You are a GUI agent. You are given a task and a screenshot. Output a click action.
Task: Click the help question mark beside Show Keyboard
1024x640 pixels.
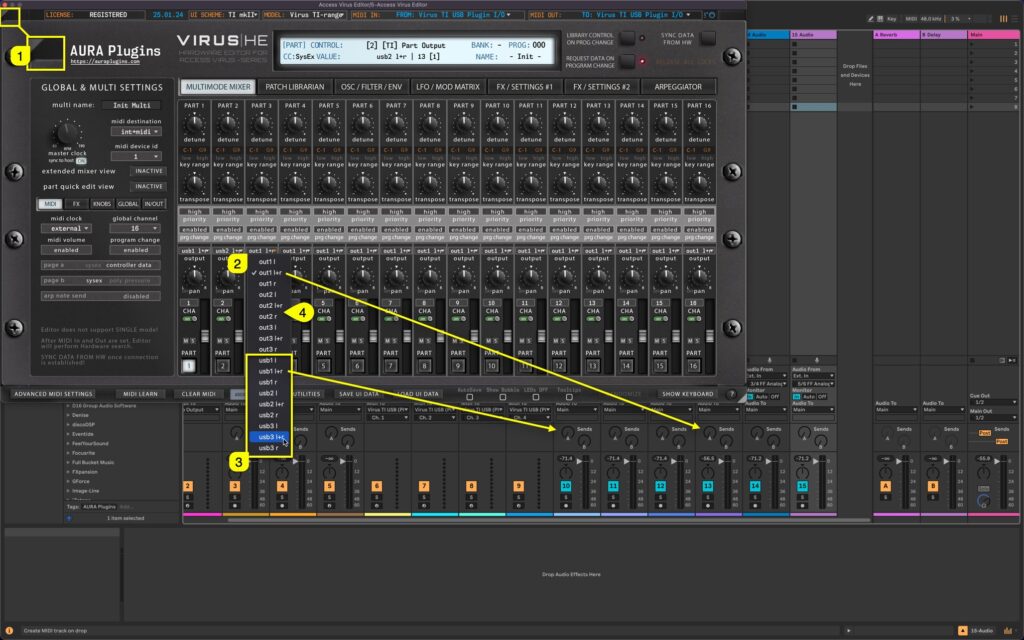coord(733,394)
